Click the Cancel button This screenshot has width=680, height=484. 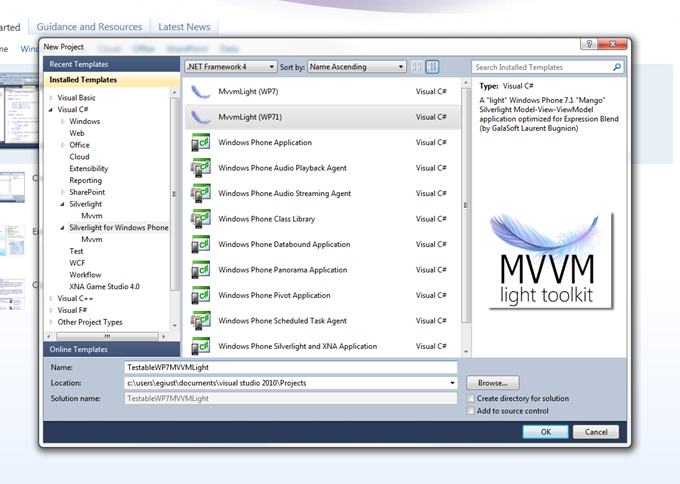[596, 432]
